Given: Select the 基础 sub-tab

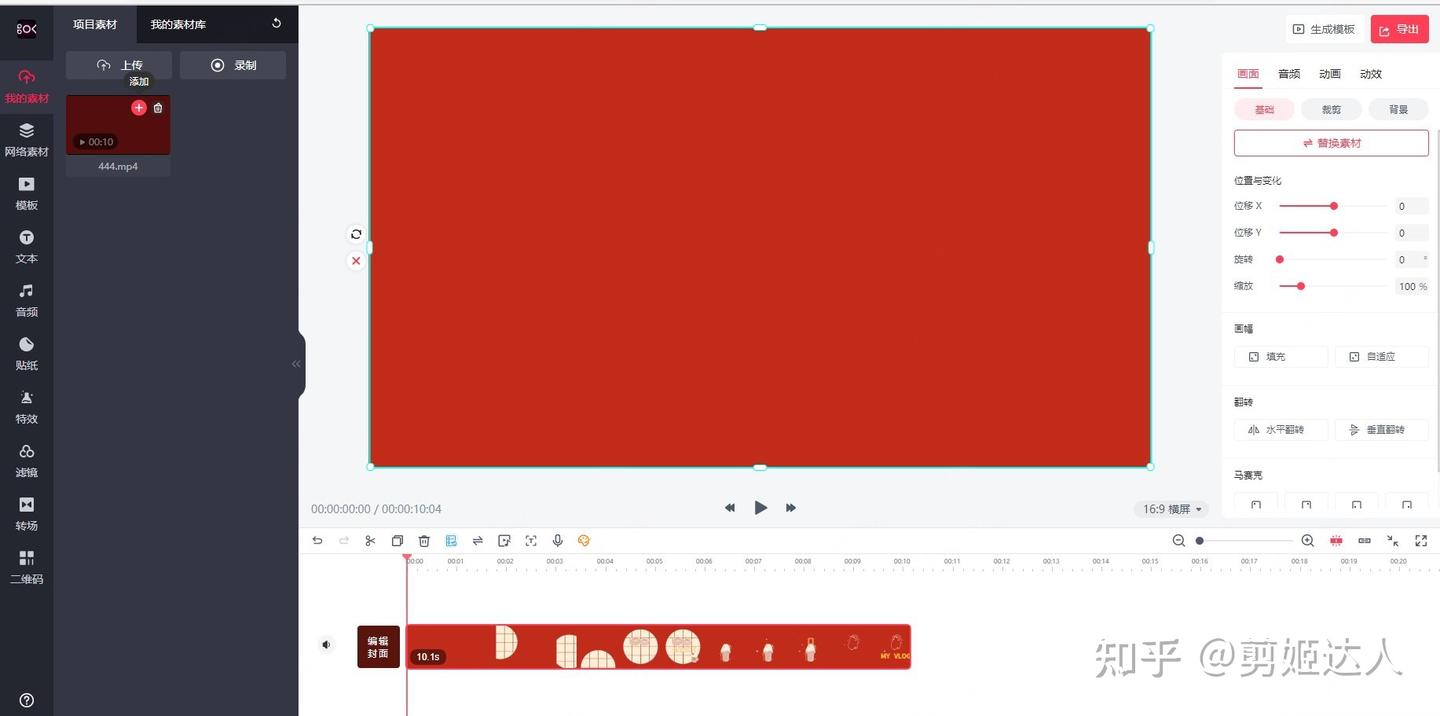Looking at the screenshot, I should pos(1264,110).
